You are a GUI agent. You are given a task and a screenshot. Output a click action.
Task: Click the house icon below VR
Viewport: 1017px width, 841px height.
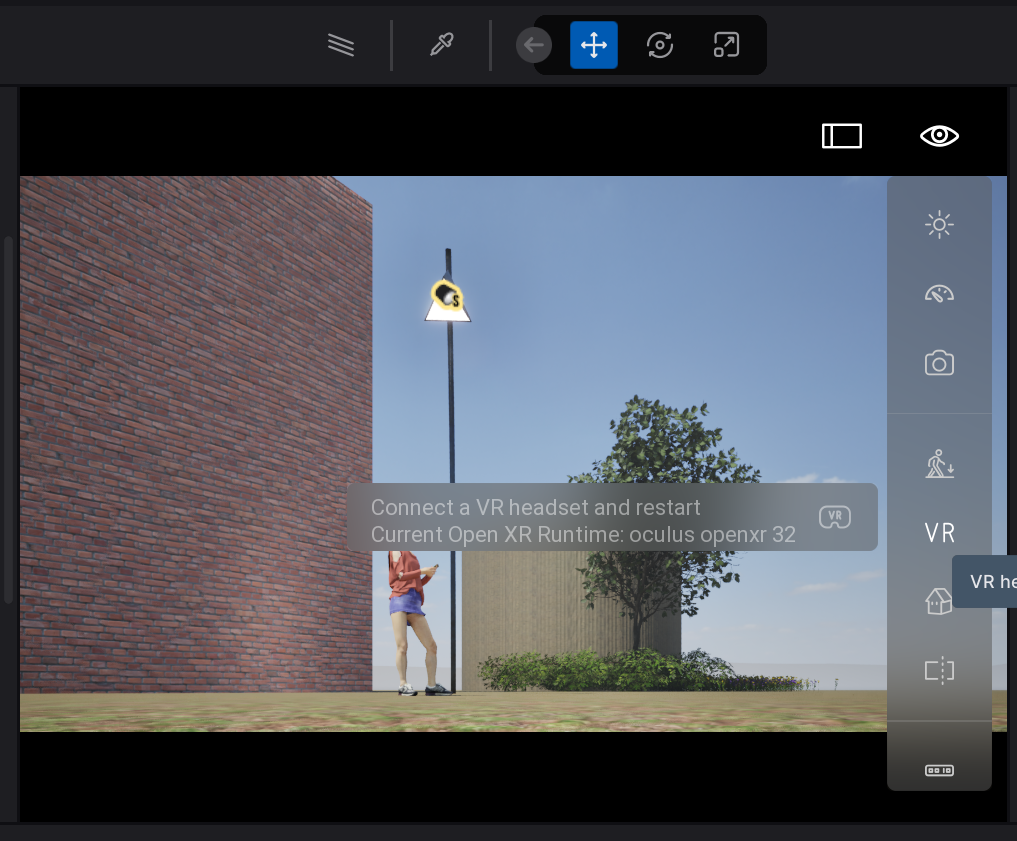click(x=938, y=601)
